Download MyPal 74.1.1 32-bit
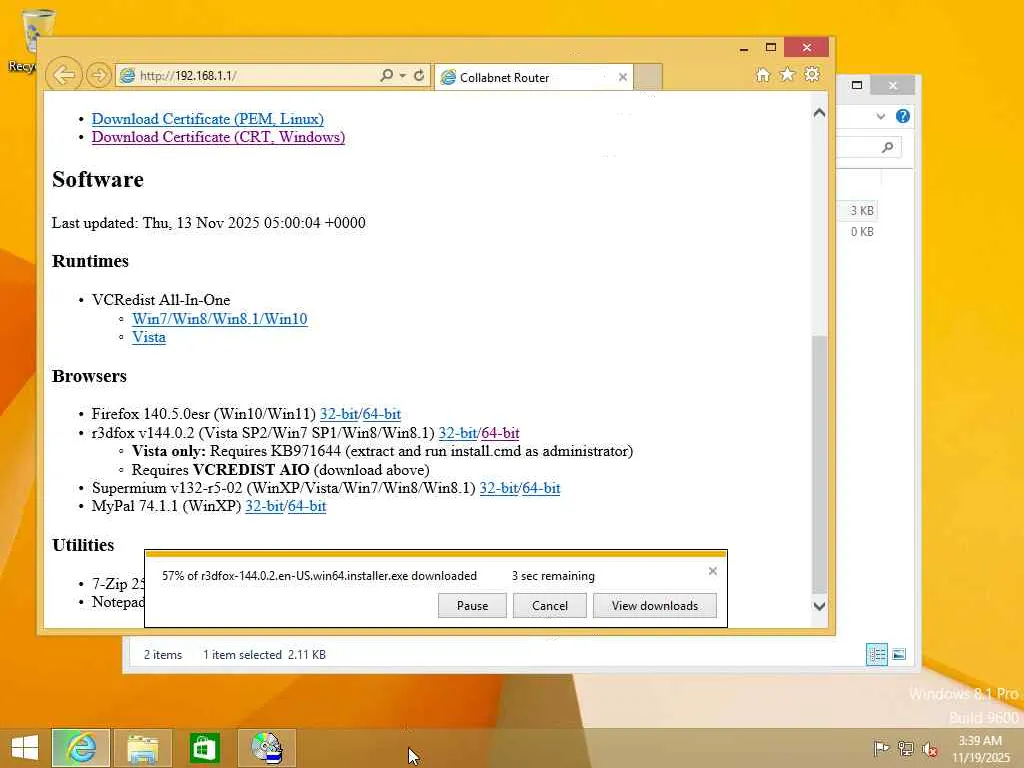Image resolution: width=1024 pixels, height=768 pixels. pos(264,506)
